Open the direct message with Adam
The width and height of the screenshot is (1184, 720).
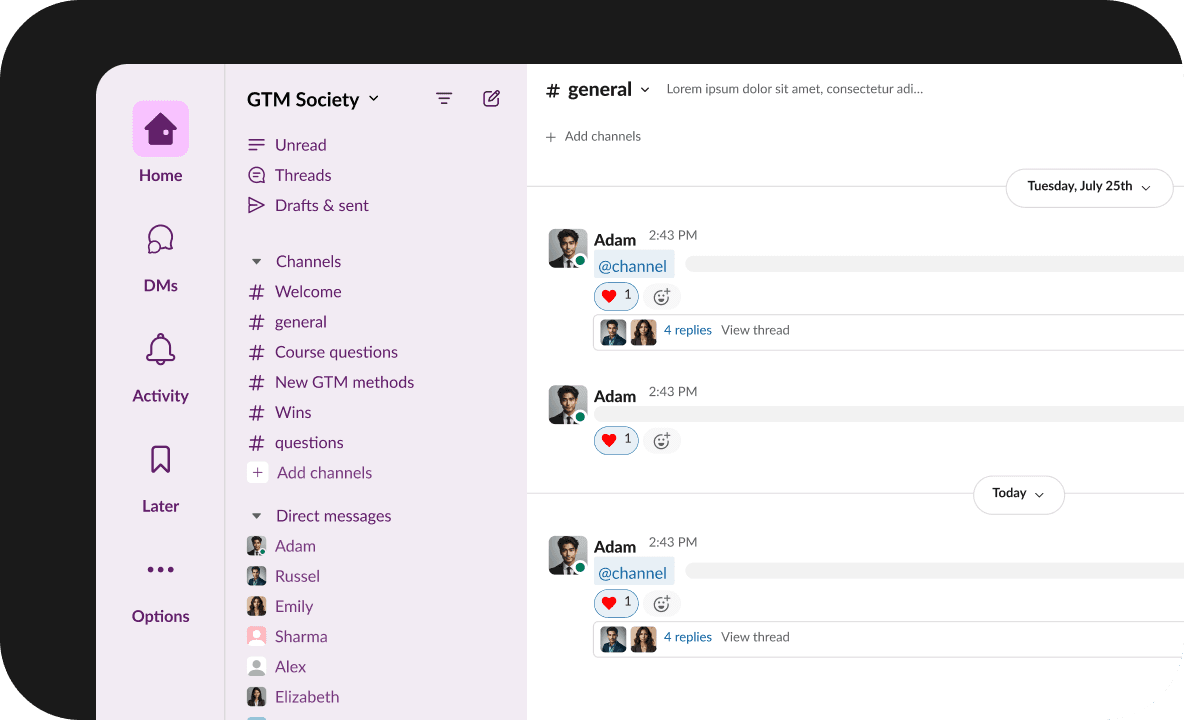pyautogui.click(x=282, y=546)
